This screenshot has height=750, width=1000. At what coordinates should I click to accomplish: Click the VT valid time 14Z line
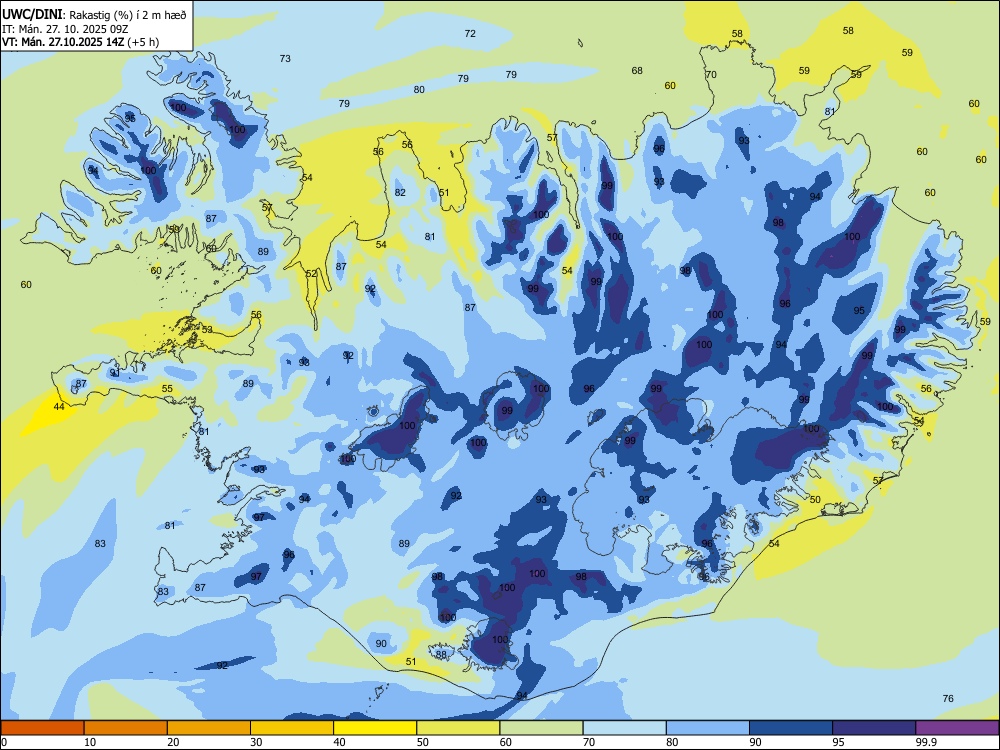coord(80,42)
